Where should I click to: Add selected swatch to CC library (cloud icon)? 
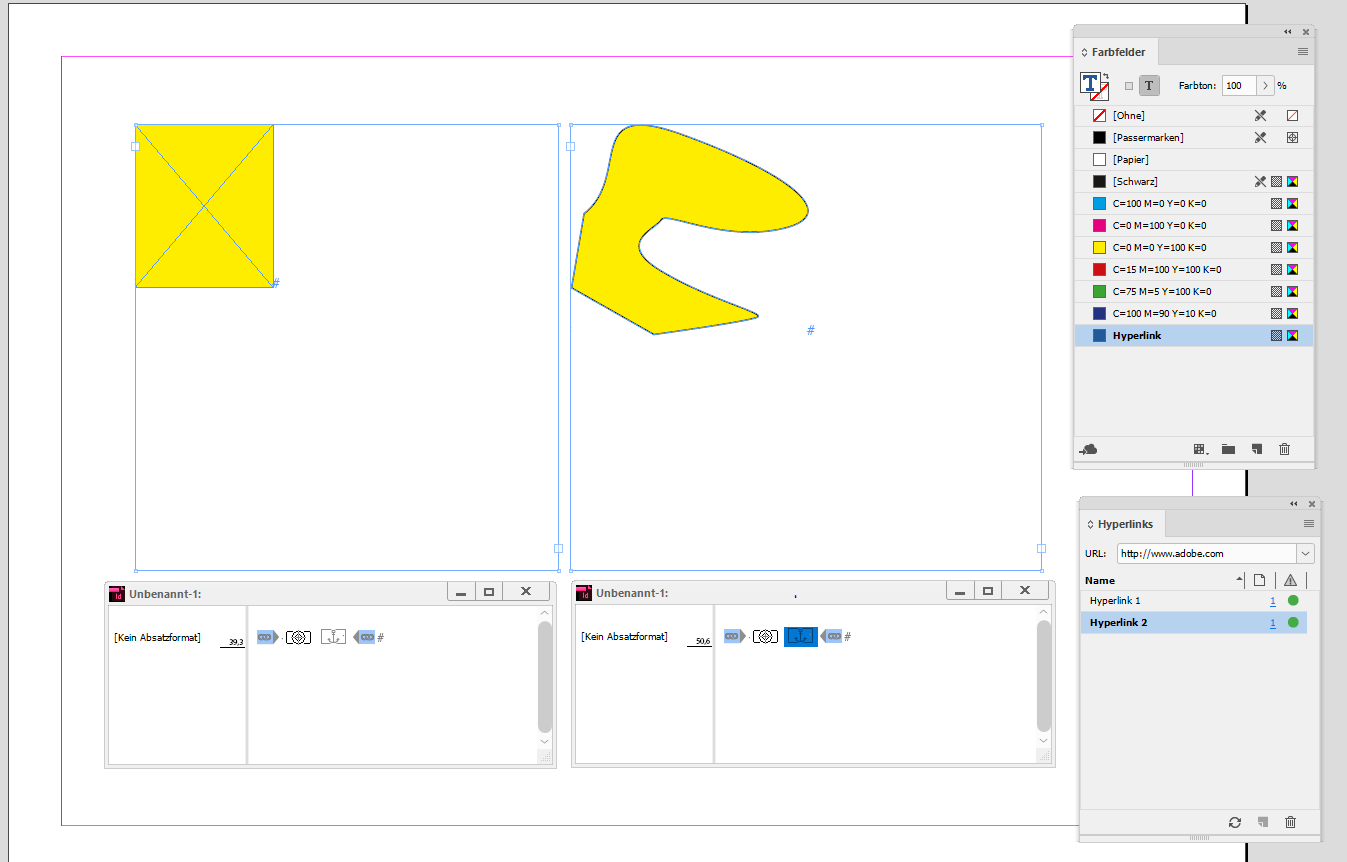[1089, 450]
